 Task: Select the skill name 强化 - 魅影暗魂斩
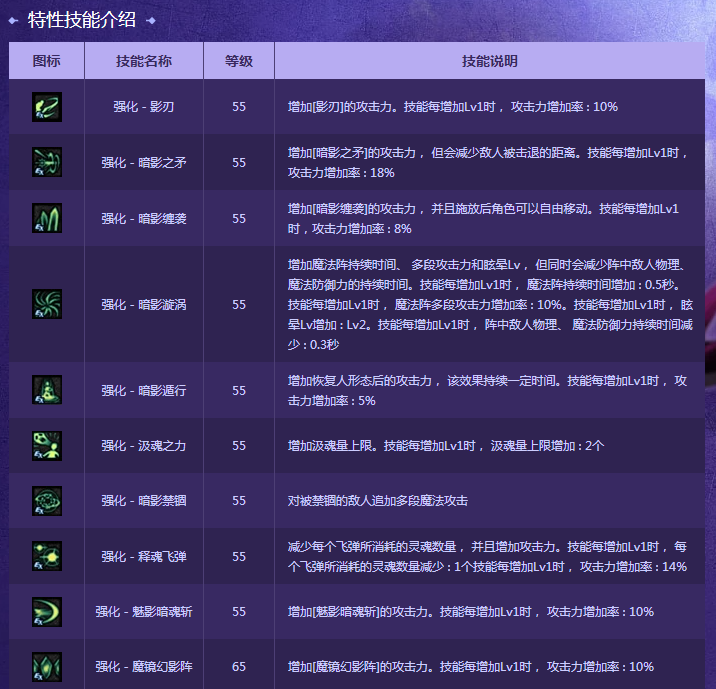coord(144,612)
